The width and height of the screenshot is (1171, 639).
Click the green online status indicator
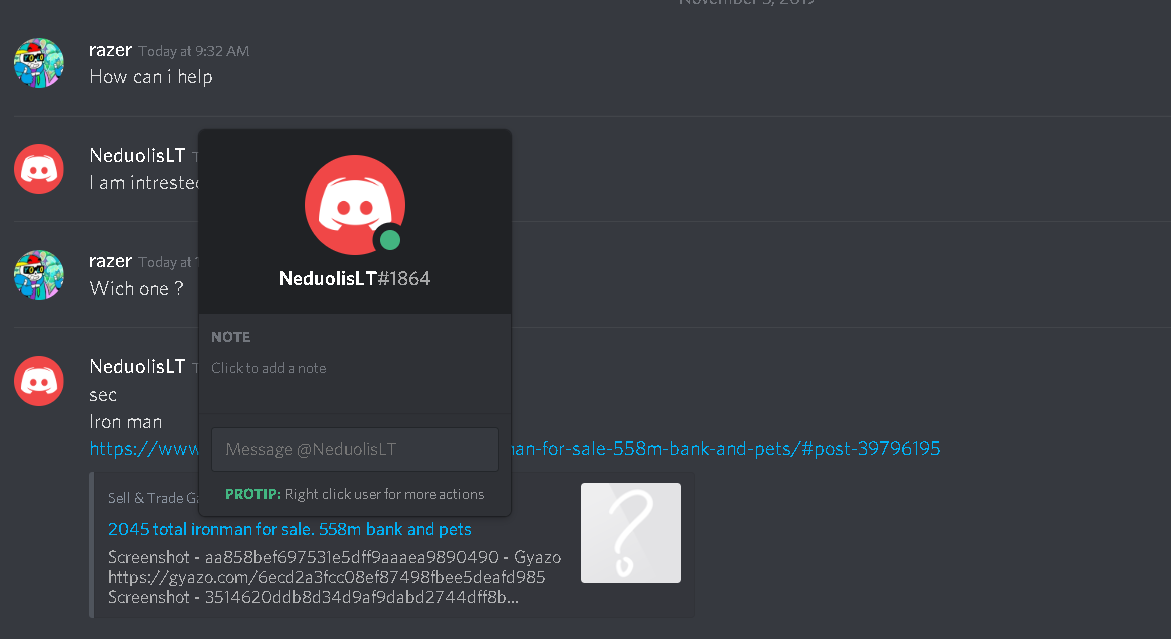(x=390, y=240)
